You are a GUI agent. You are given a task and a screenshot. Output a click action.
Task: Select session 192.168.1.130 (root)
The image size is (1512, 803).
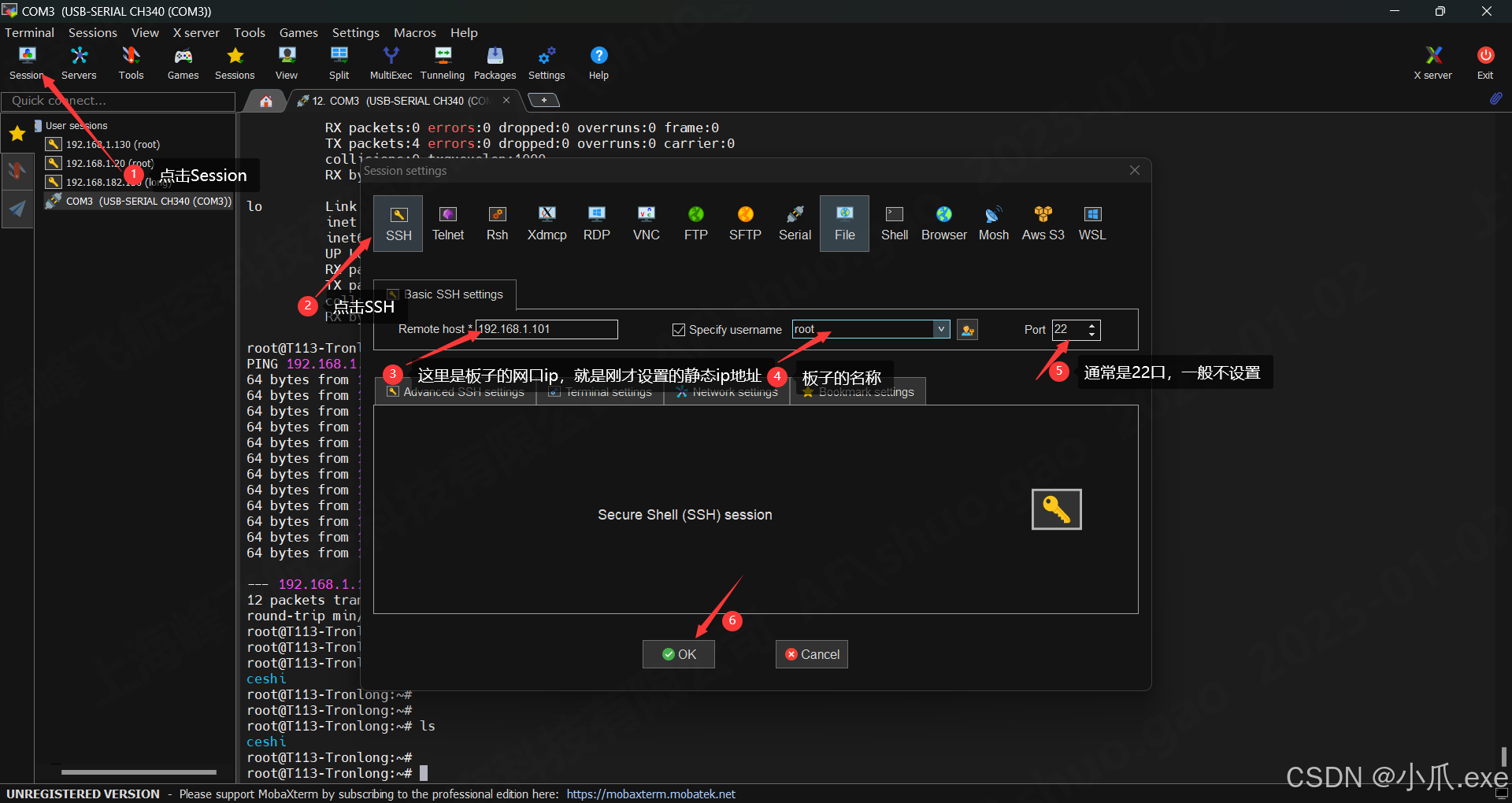coord(113,144)
